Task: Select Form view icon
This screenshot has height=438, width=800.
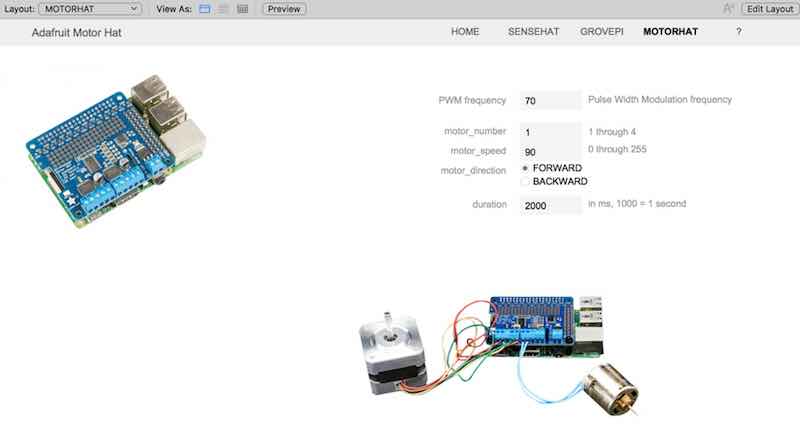Action: click(x=205, y=9)
